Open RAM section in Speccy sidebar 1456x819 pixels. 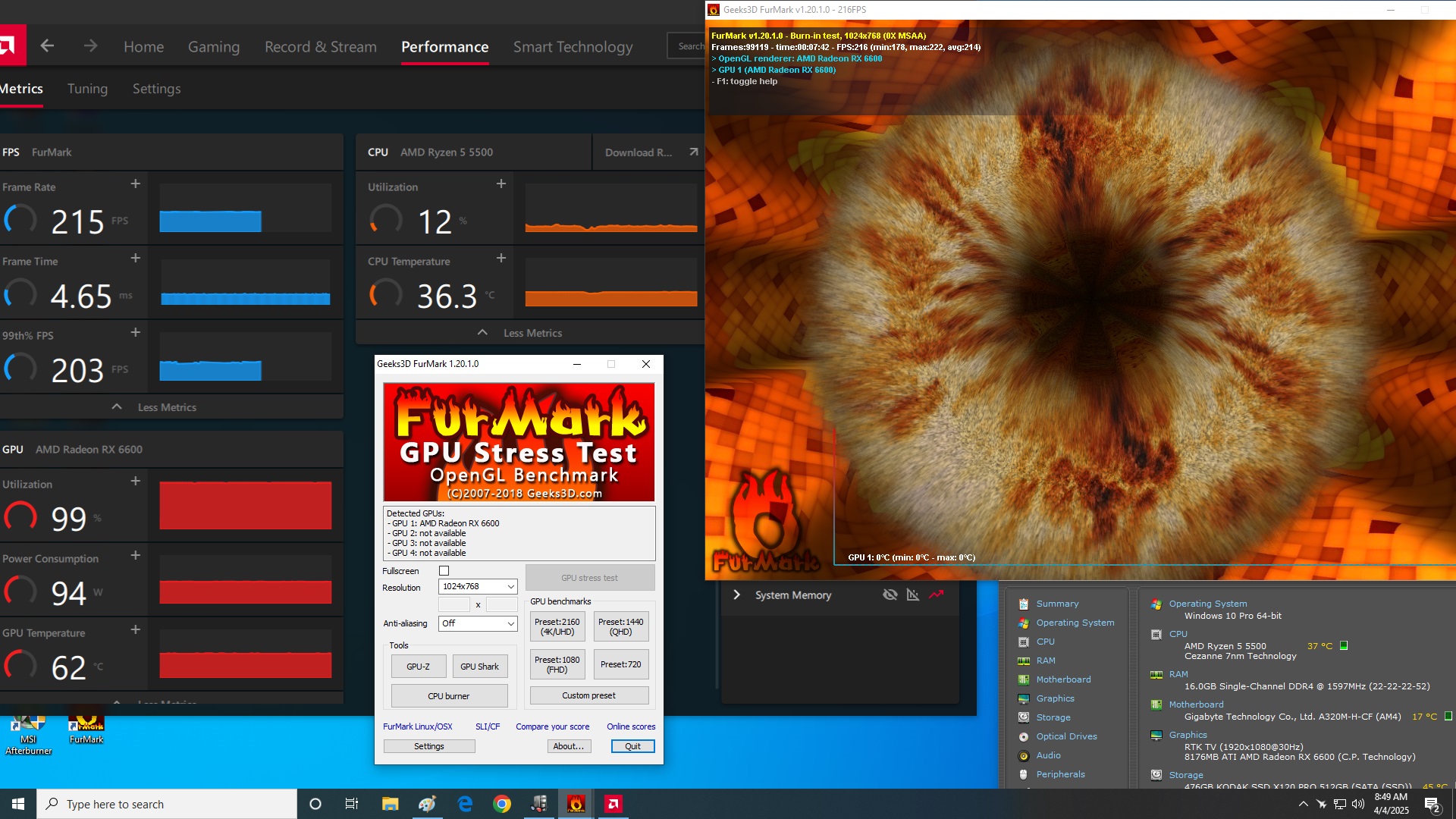[1046, 661]
